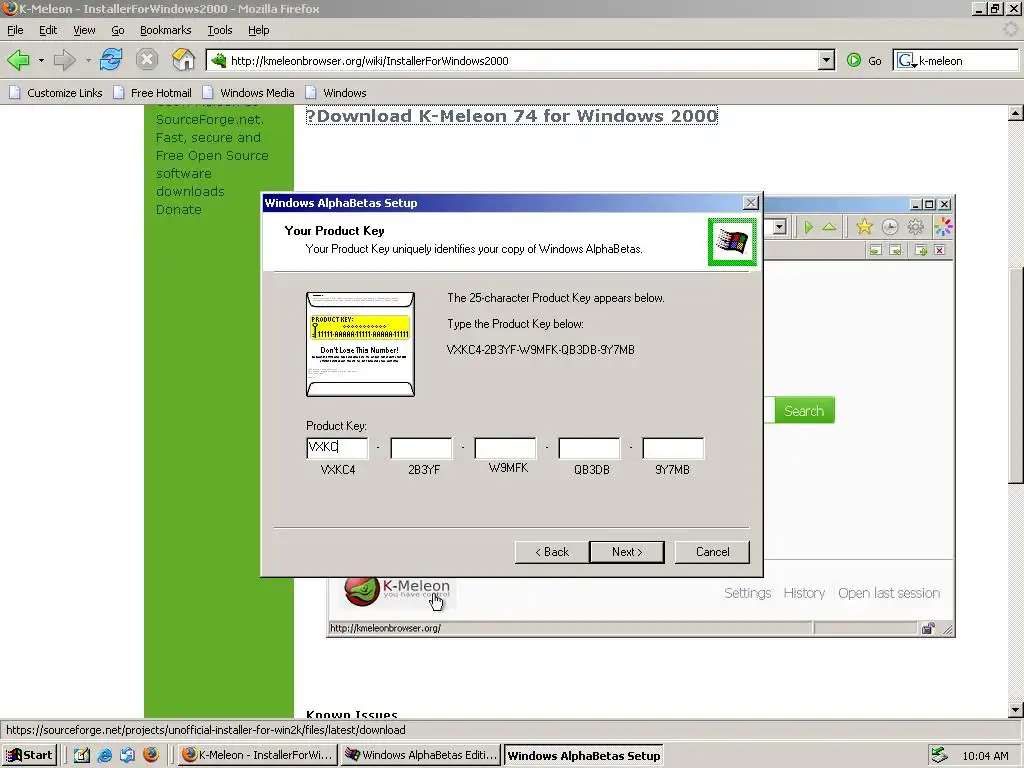Click the red X close tab icon in K-Meleon
1024x768 pixels.
[x=939, y=250]
